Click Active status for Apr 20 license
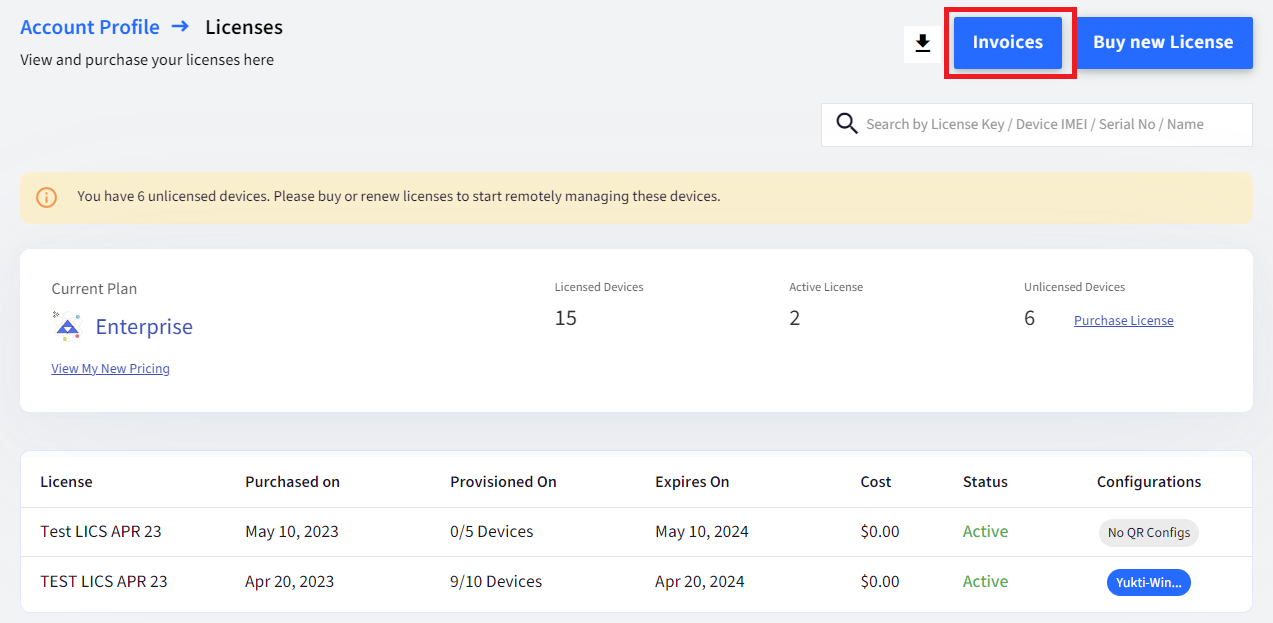This screenshot has width=1273, height=623. coord(985,582)
